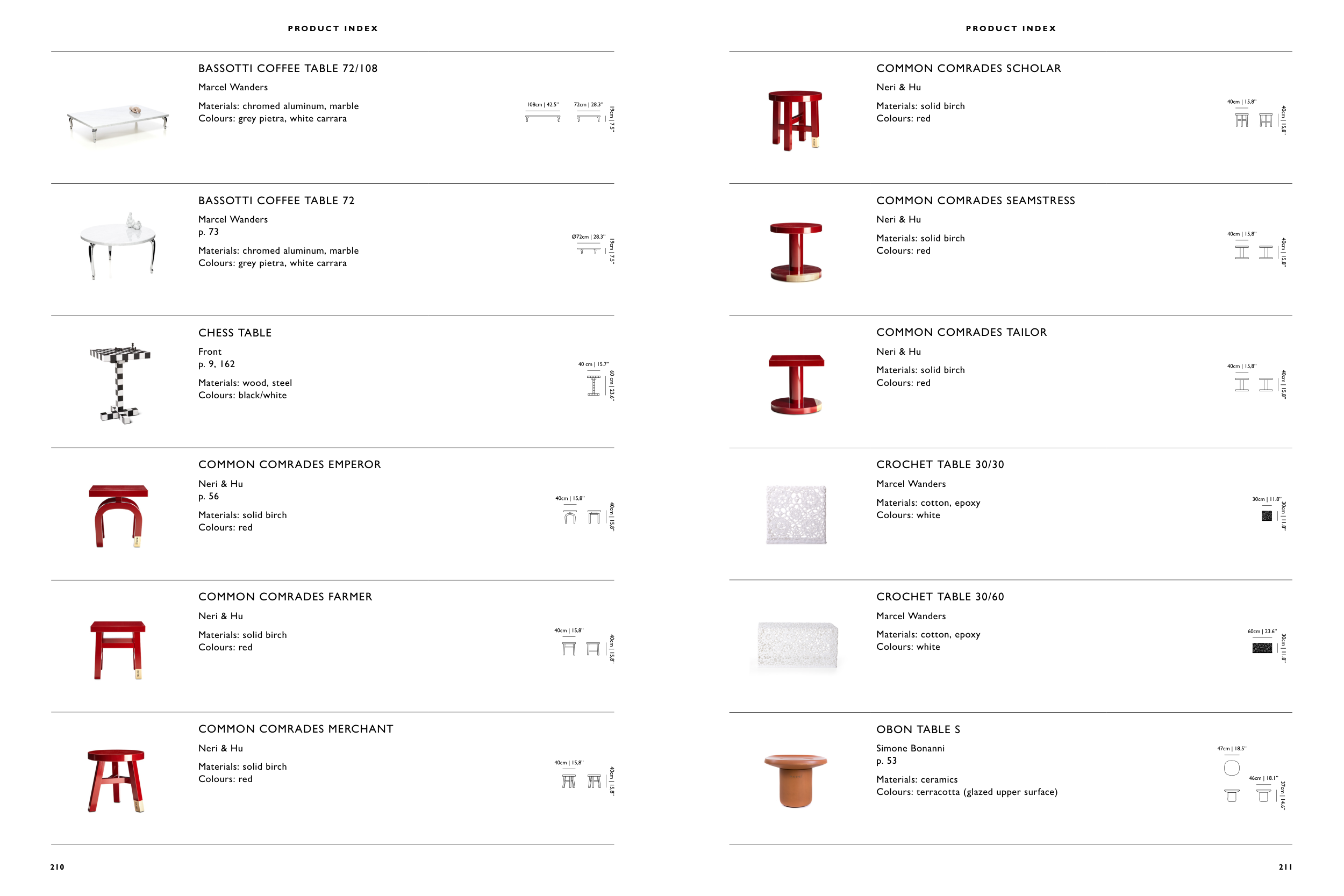Click the Chess Table page reference p. 9, 162
Viewport: 1344px width, 896px height.
(x=217, y=364)
